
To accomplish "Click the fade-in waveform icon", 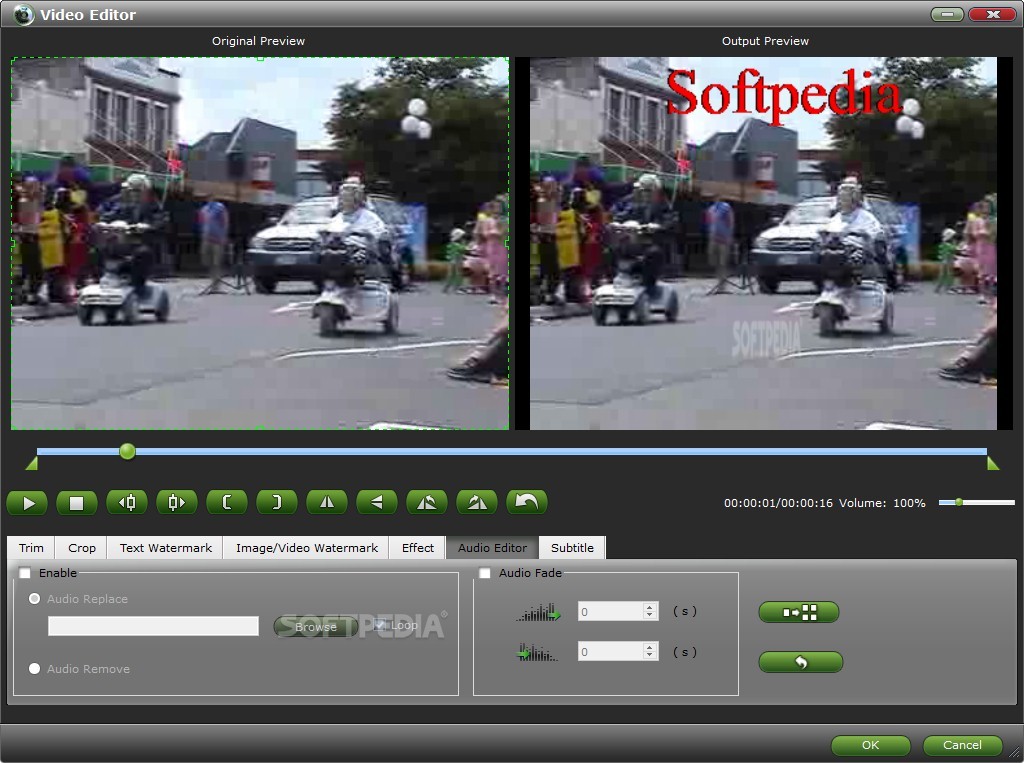I will pyautogui.click(x=538, y=612).
